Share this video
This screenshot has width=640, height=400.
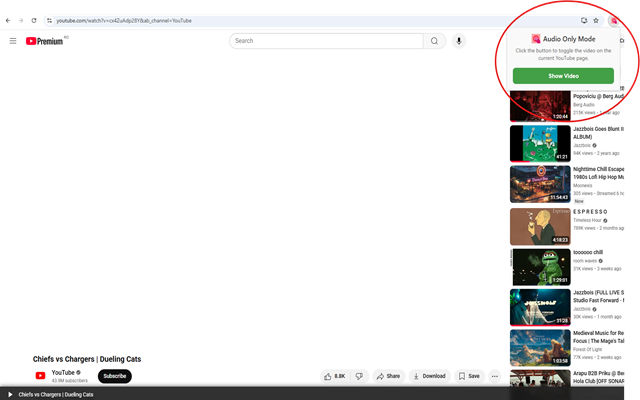click(388, 376)
